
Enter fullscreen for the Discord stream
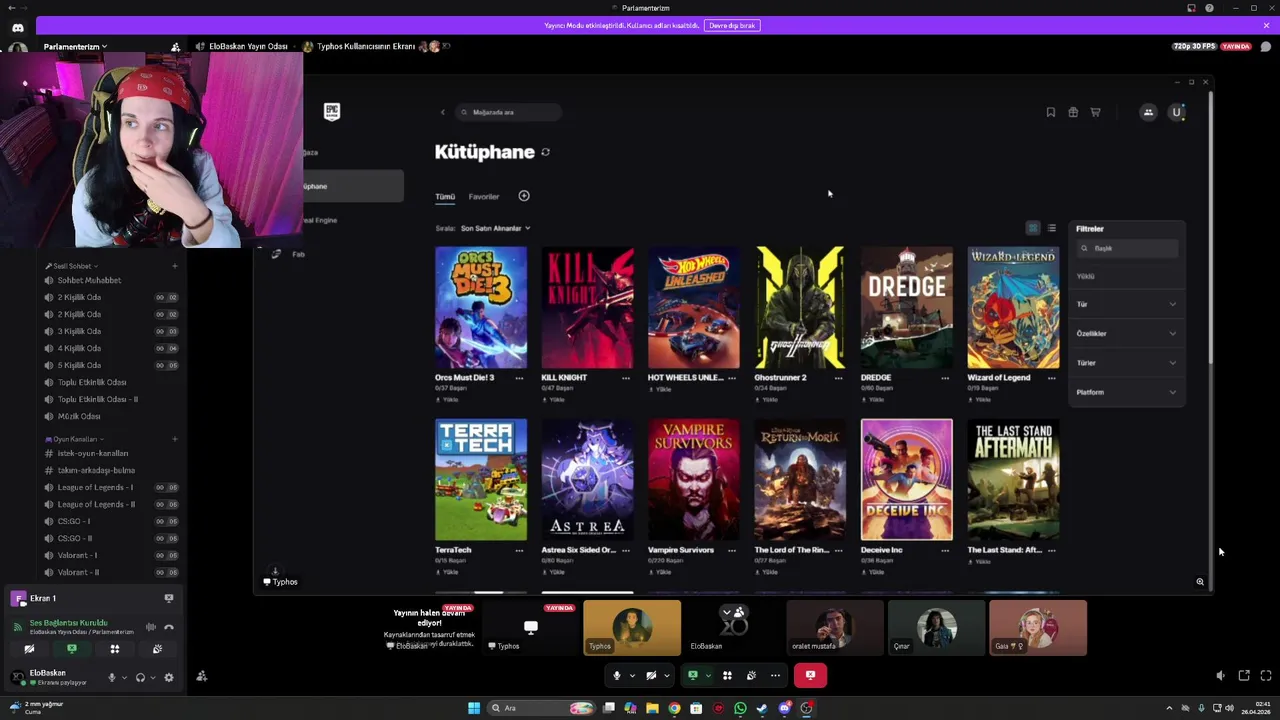click(1265, 676)
